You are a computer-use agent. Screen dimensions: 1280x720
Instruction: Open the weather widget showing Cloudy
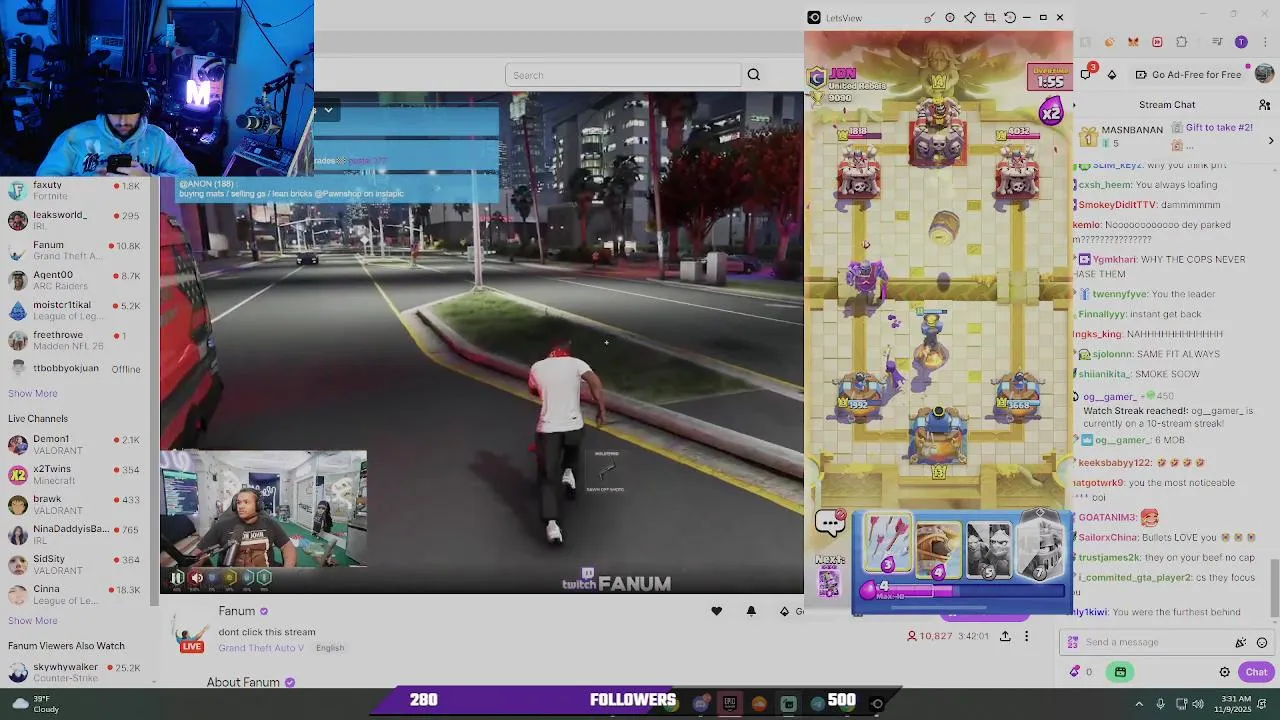coord(36,704)
